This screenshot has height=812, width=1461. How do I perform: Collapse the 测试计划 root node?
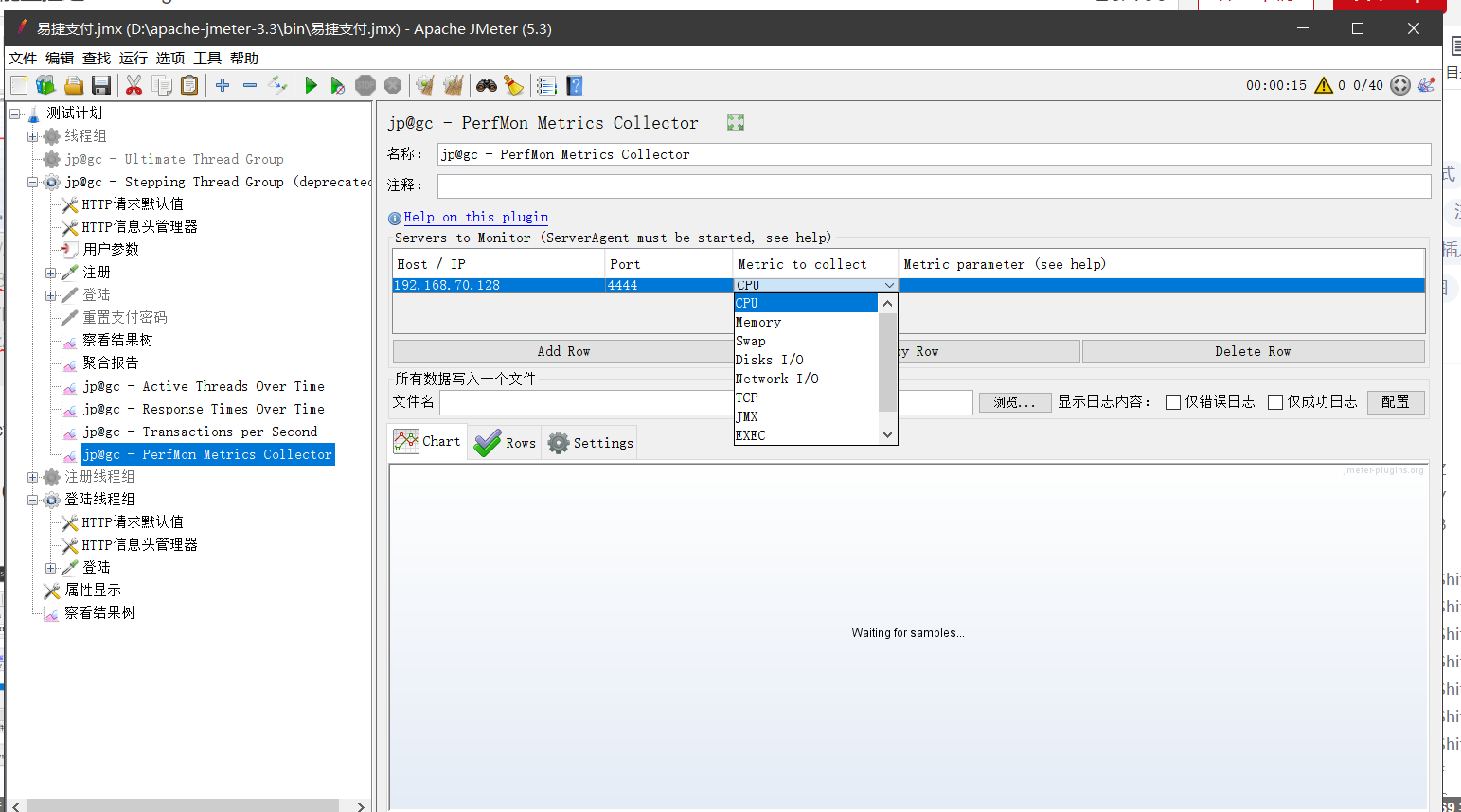tap(15, 114)
